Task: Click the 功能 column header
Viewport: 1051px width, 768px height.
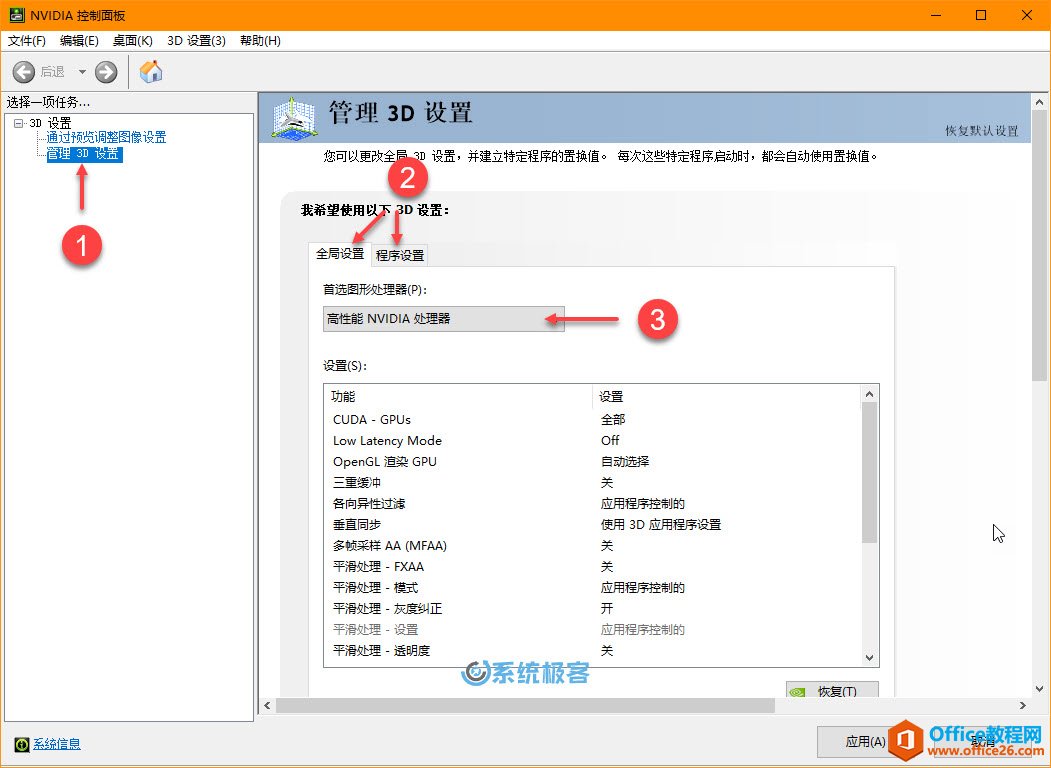Action: pyautogui.click(x=458, y=397)
